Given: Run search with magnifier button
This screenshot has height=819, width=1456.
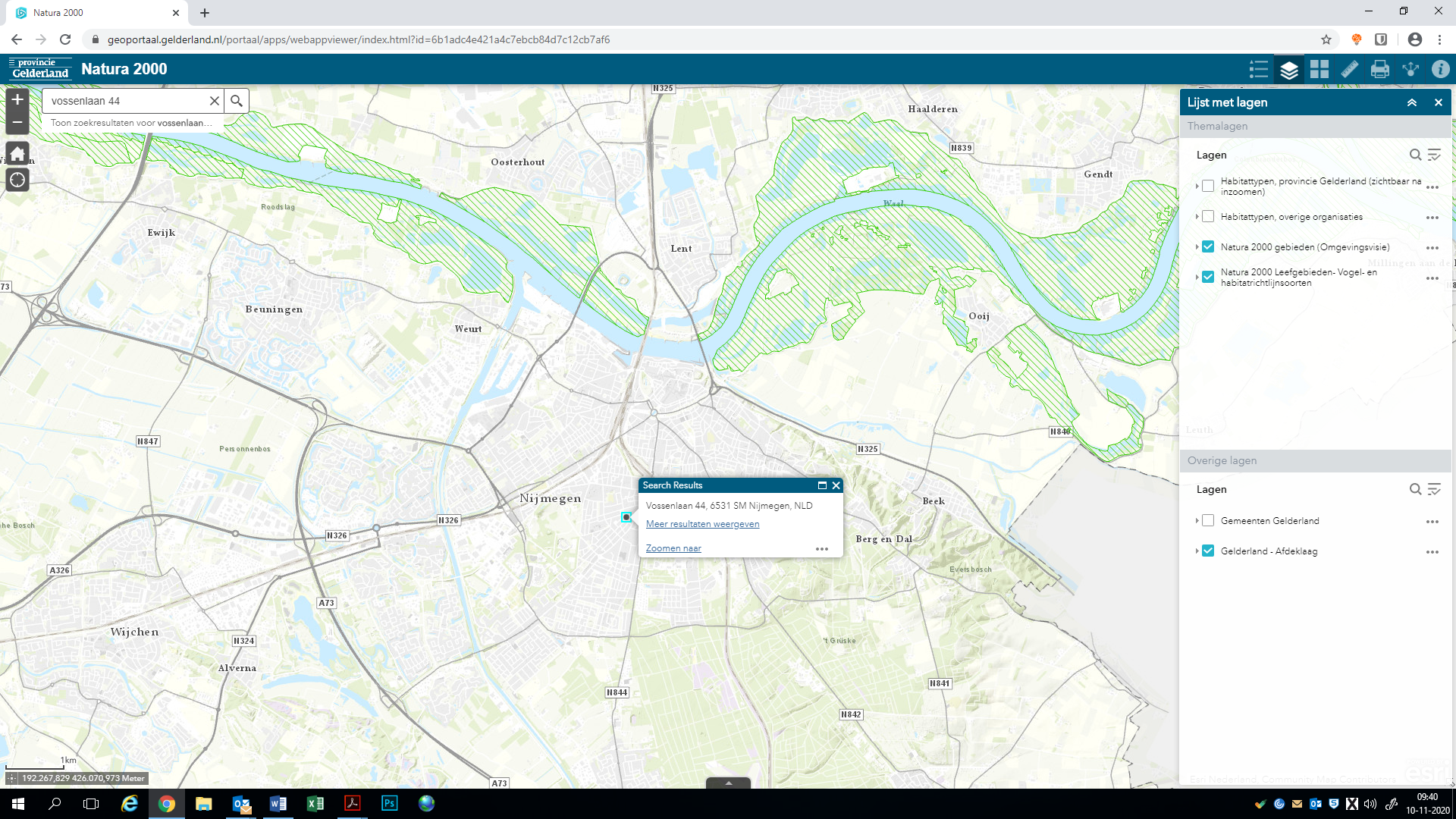Looking at the screenshot, I should pos(237,101).
